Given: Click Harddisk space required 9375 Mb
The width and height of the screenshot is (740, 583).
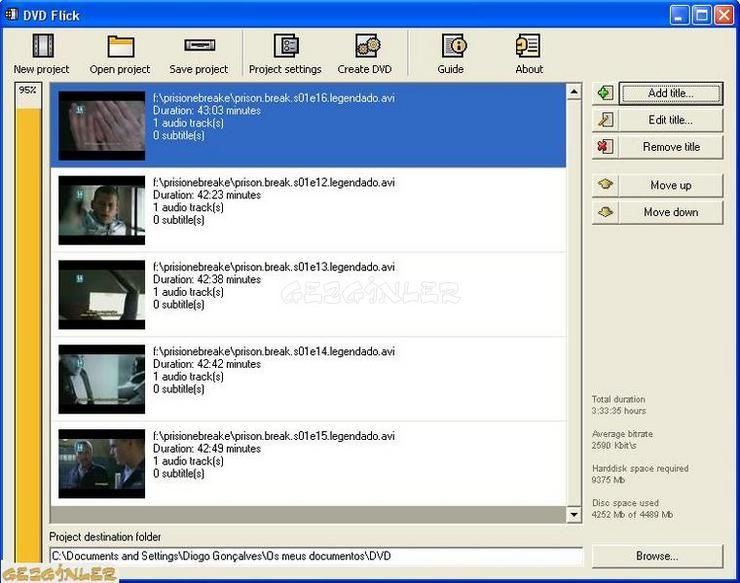Looking at the screenshot, I should (640, 474).
